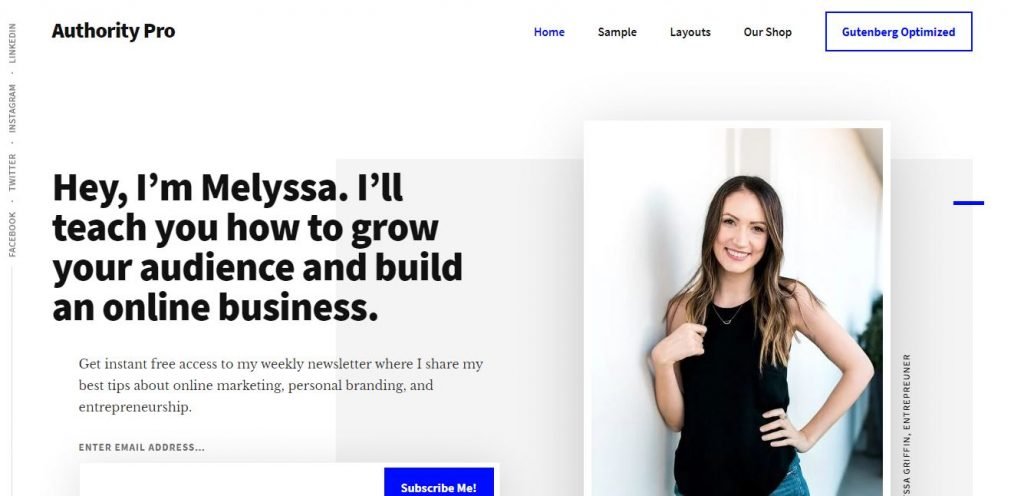Click the Gutenberg Optimized button

(898, 31)
